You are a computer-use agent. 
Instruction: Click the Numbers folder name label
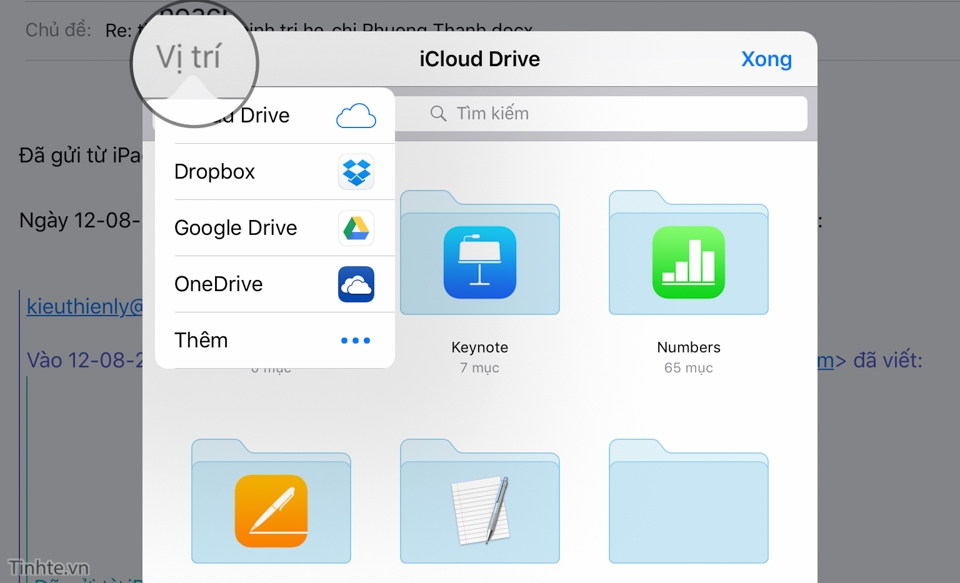[x=688, y=347]
